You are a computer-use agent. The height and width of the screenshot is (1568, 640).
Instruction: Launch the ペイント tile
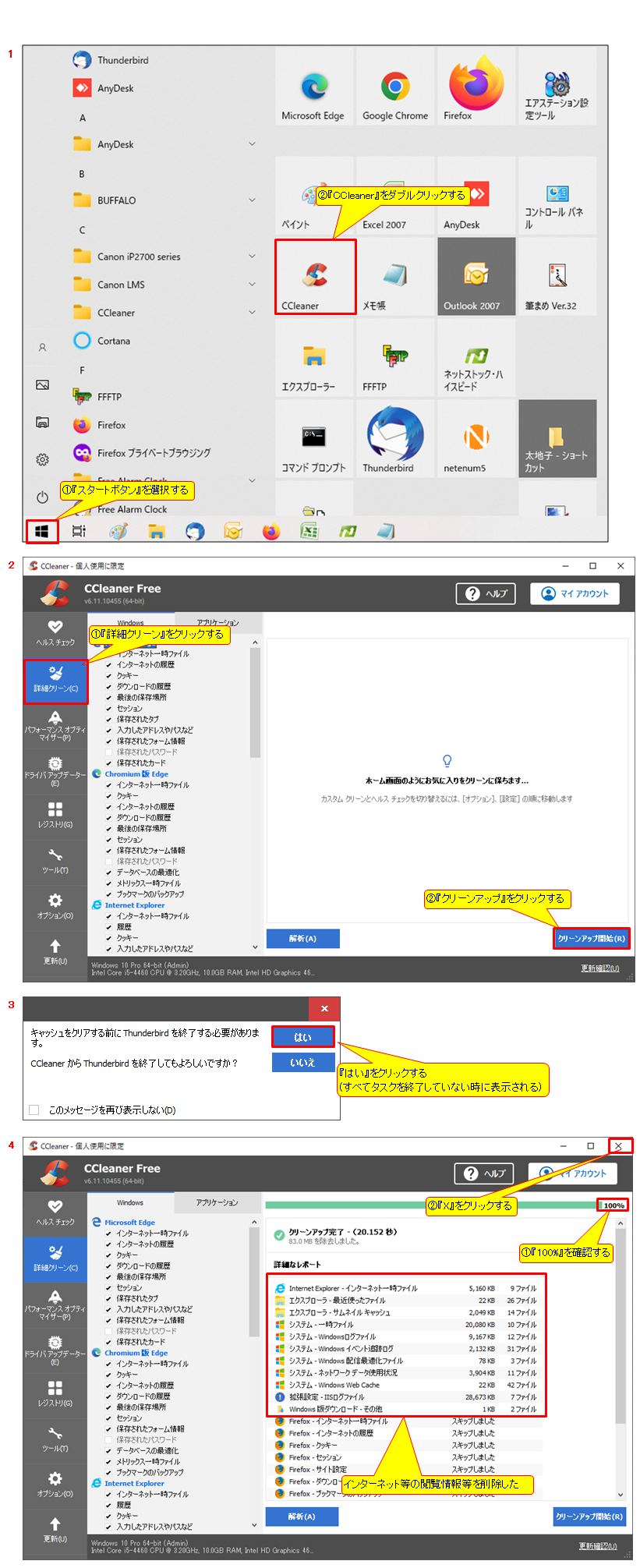[313, 195]
